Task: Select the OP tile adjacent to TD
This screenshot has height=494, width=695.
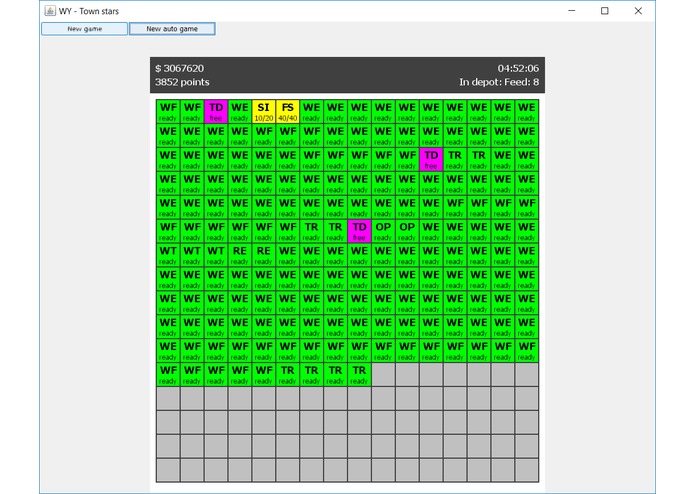Action: [x=383, y=231]
